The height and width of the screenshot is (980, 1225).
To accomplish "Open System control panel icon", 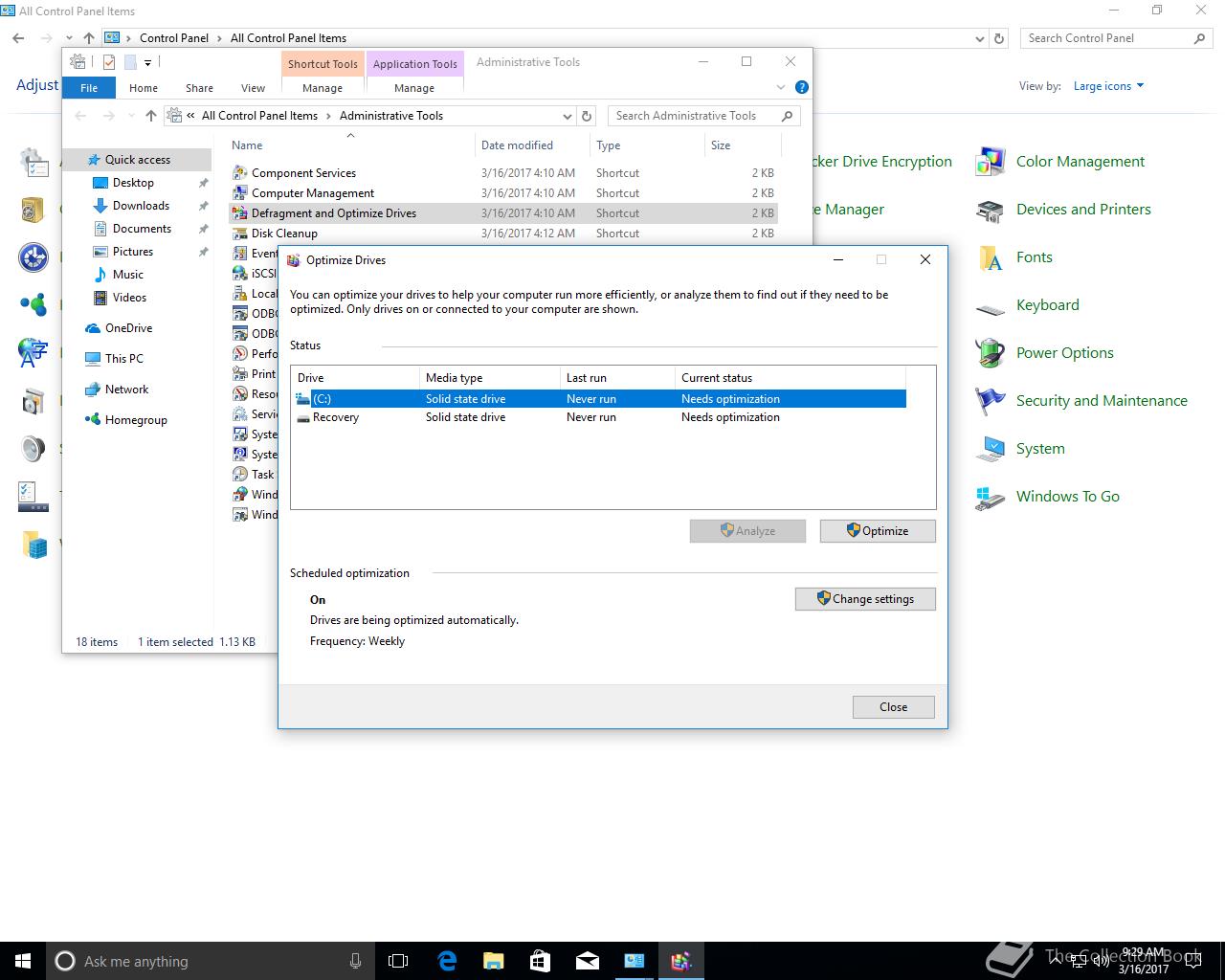I will [991, 449].
